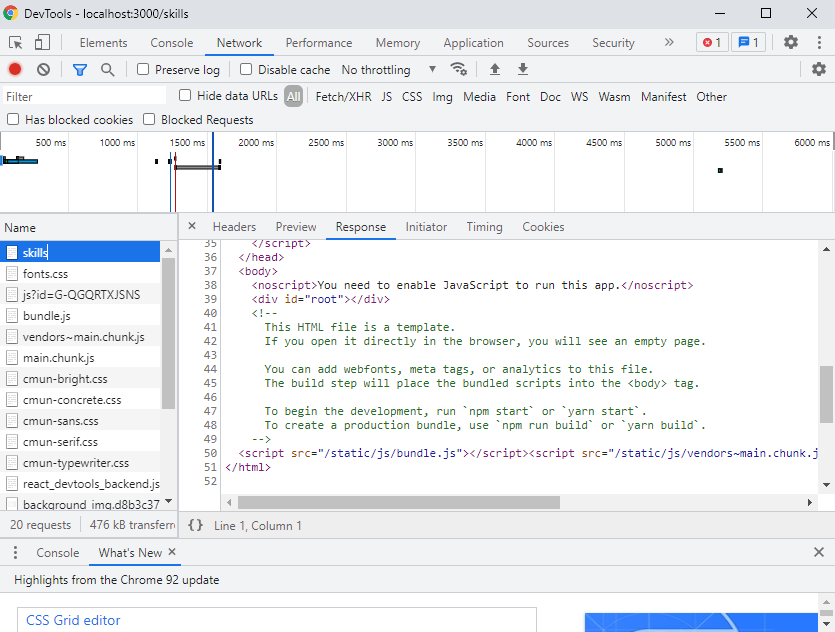Open the Memory panel

pyautogui.click(x=398, y=43)
